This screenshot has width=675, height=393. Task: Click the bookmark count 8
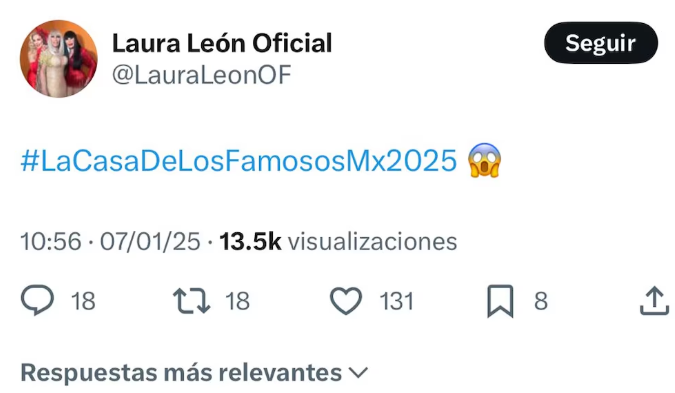pyautogui.click(x=541, y=301)
